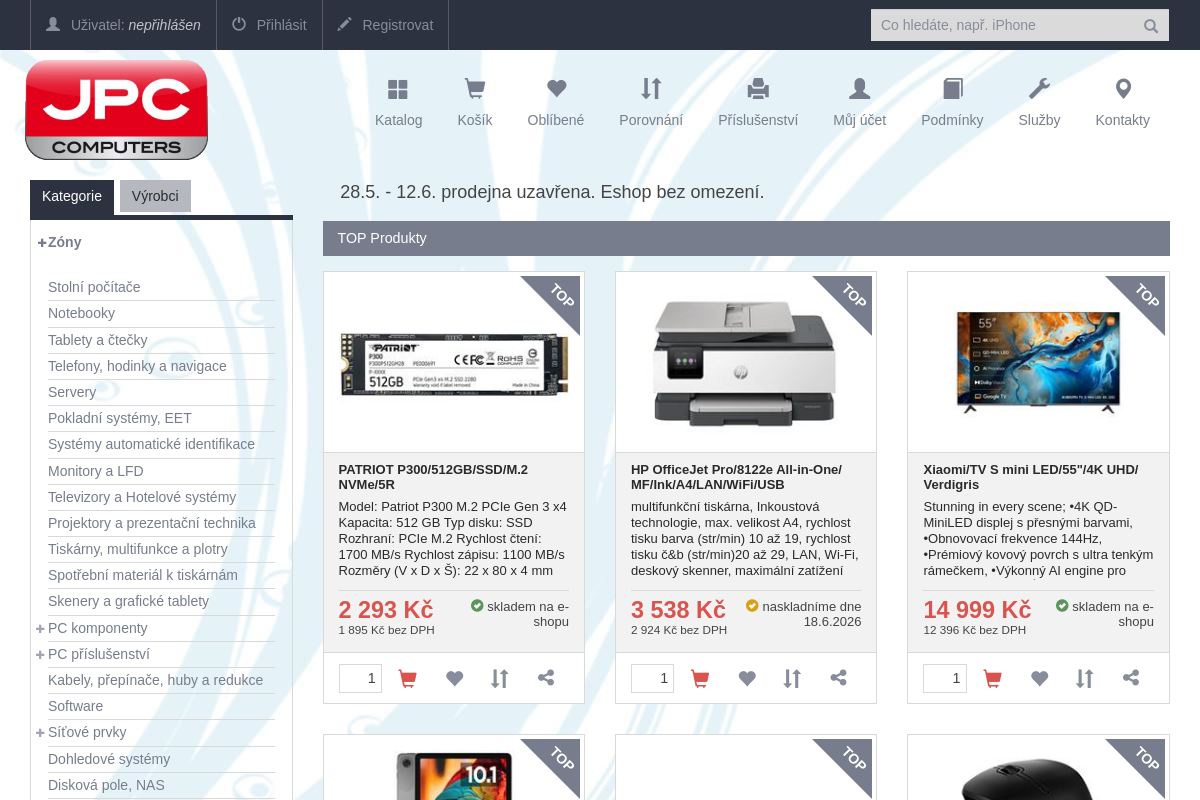Open the Katalog grid icon
This screenshot has width=1200, height=800.
click(398, 90)
